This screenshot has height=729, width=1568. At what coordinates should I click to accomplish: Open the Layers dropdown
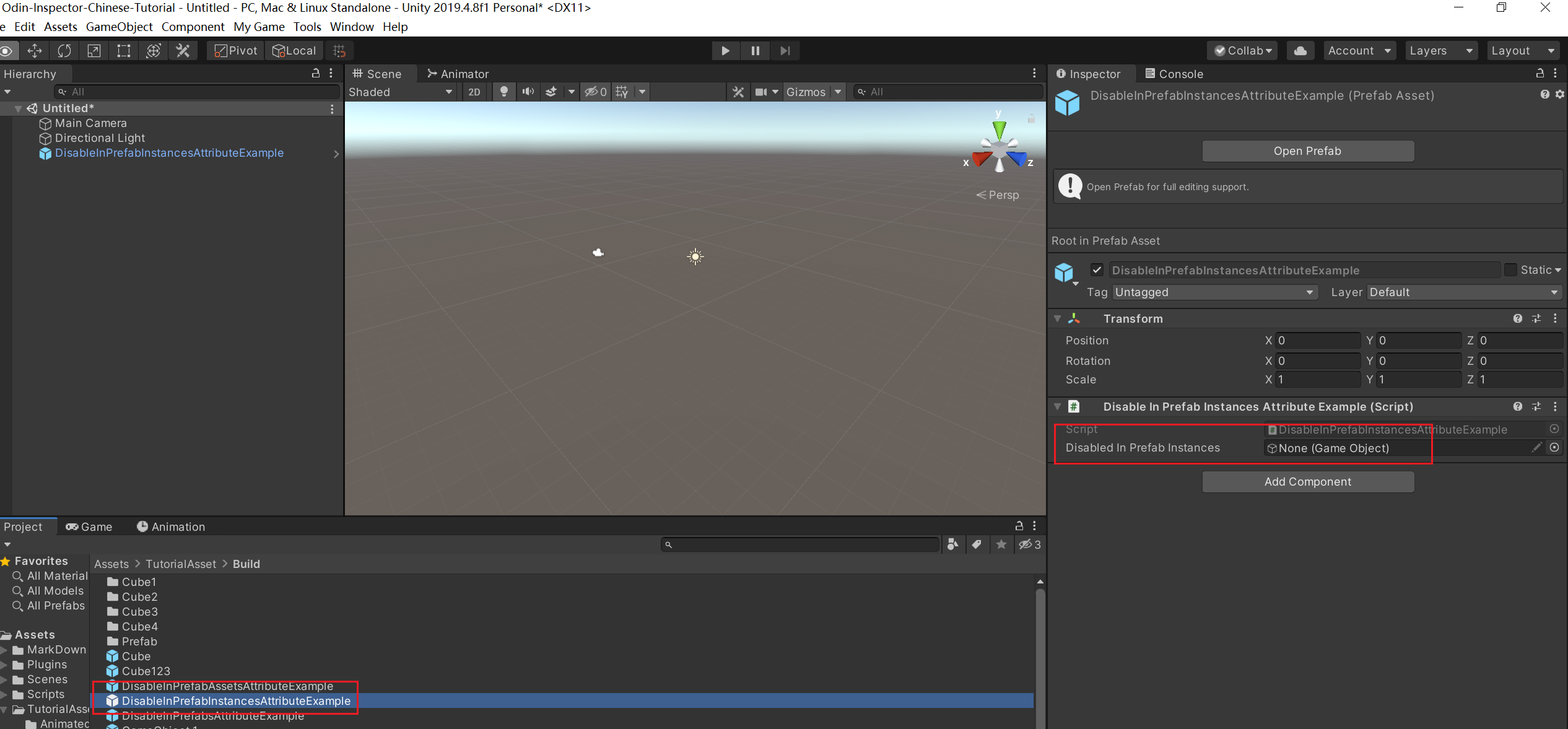[x=1440, y=51]
